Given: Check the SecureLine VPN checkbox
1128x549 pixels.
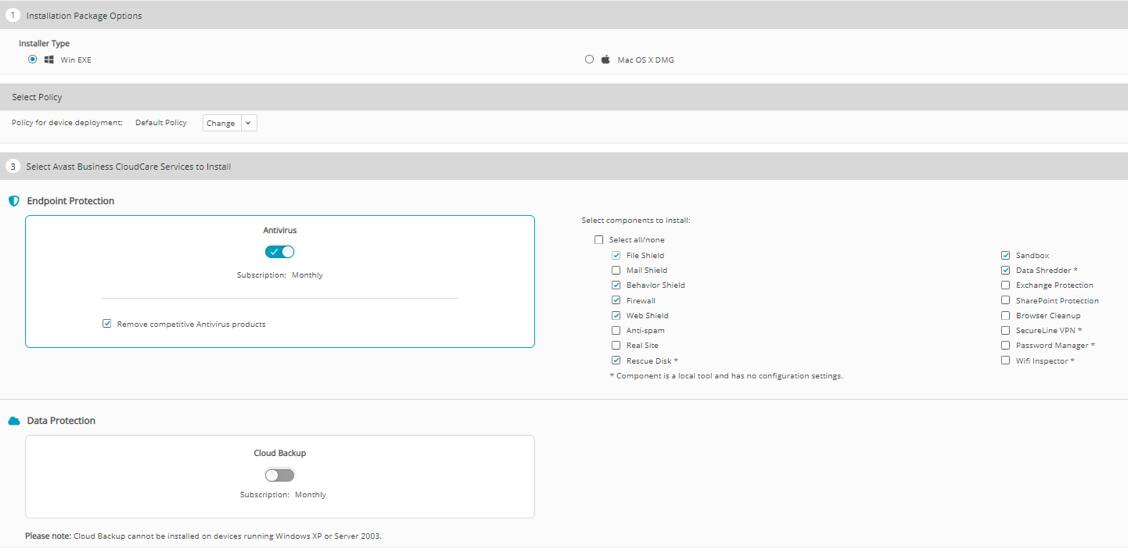Looking at the screenshot, I should (x=1006, y=330).
